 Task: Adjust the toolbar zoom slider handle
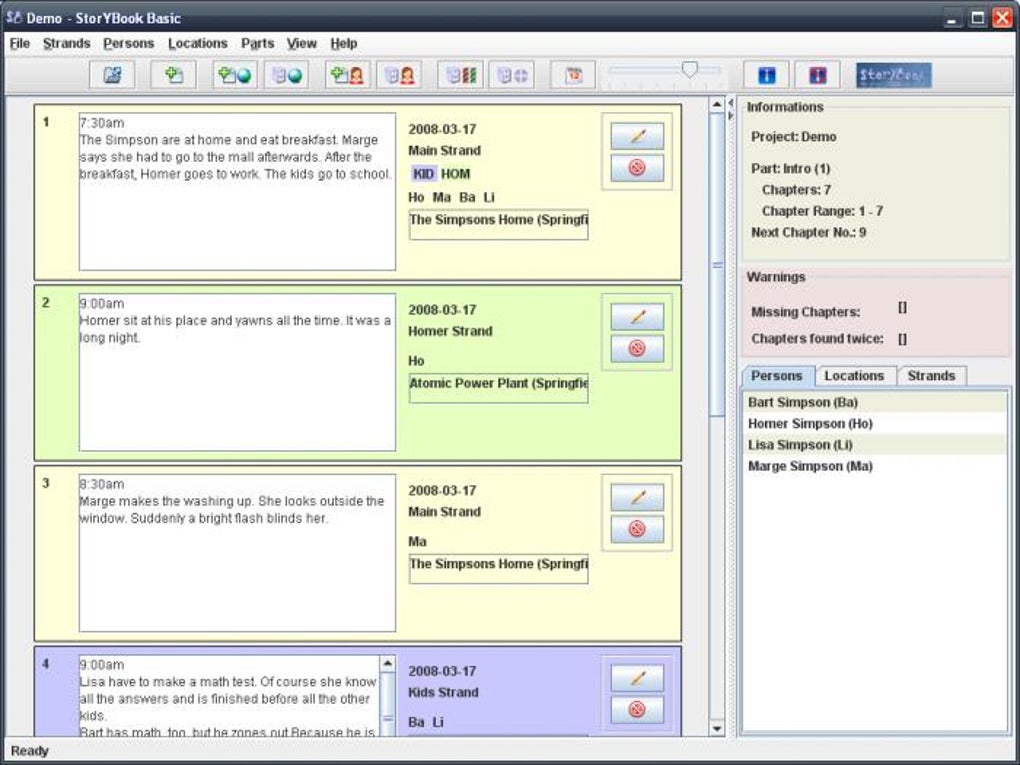(x=690, y=69)
